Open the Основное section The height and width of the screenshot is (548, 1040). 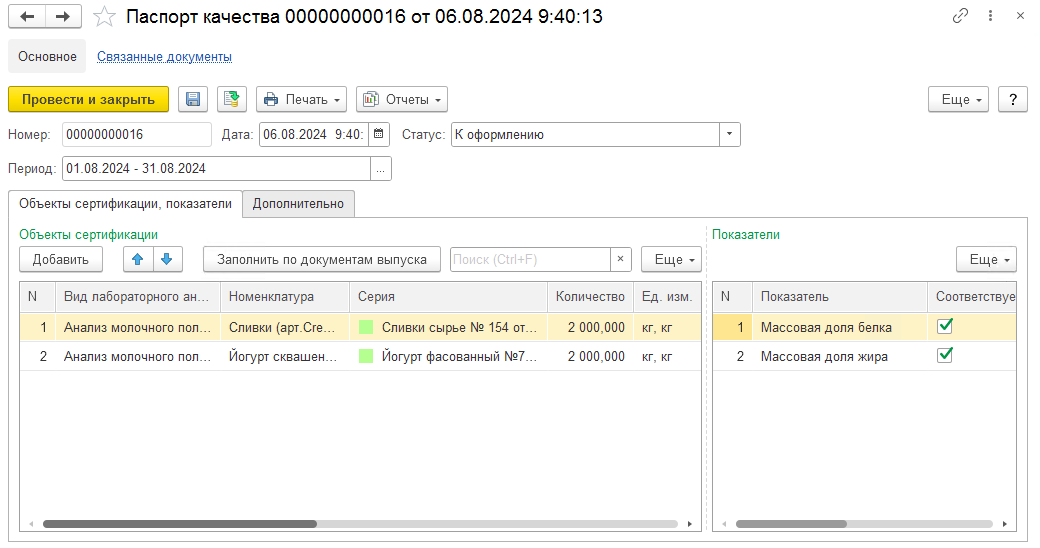point(47,56)
